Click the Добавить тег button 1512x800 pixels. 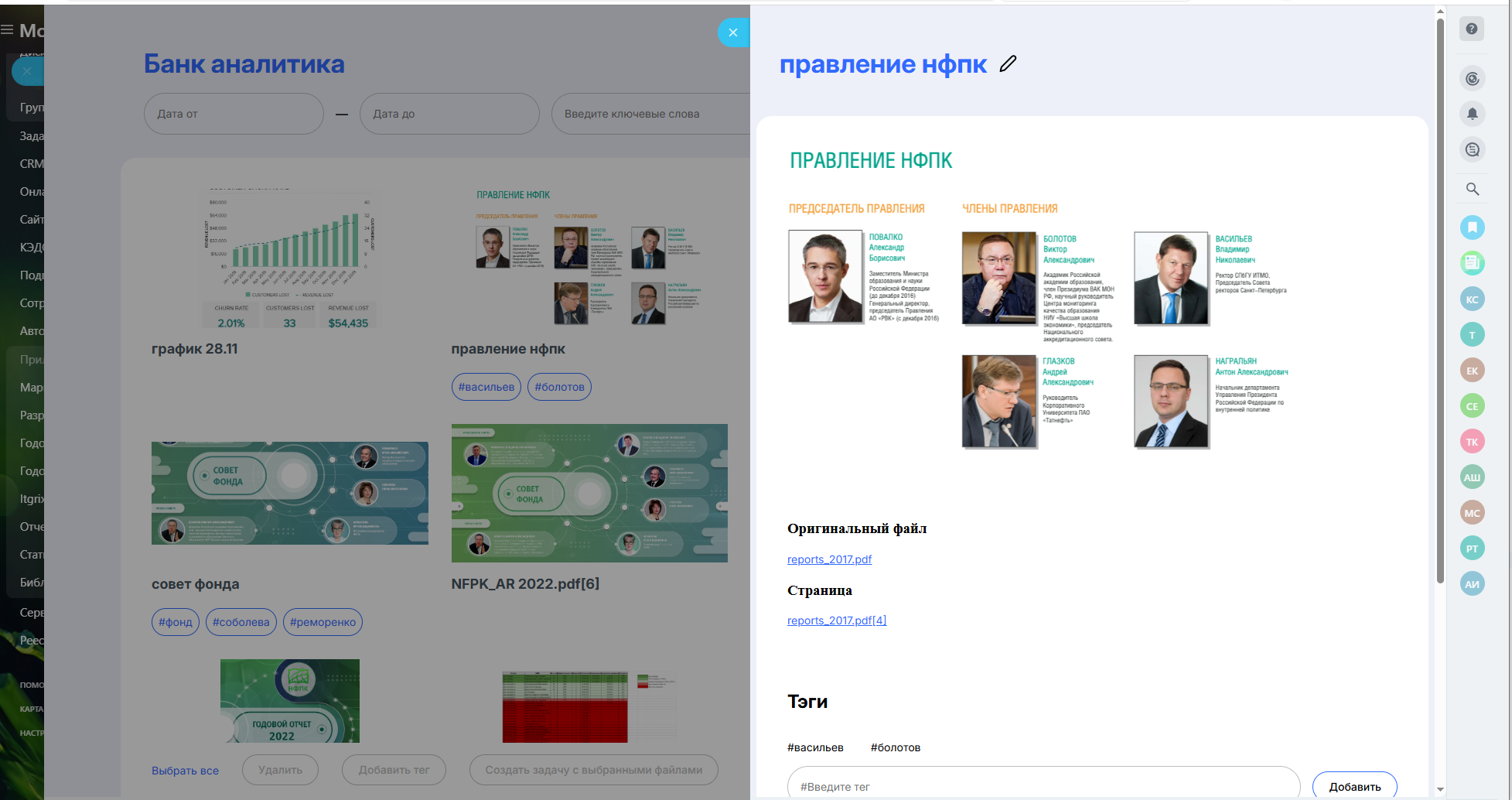[x=394, y=770]
